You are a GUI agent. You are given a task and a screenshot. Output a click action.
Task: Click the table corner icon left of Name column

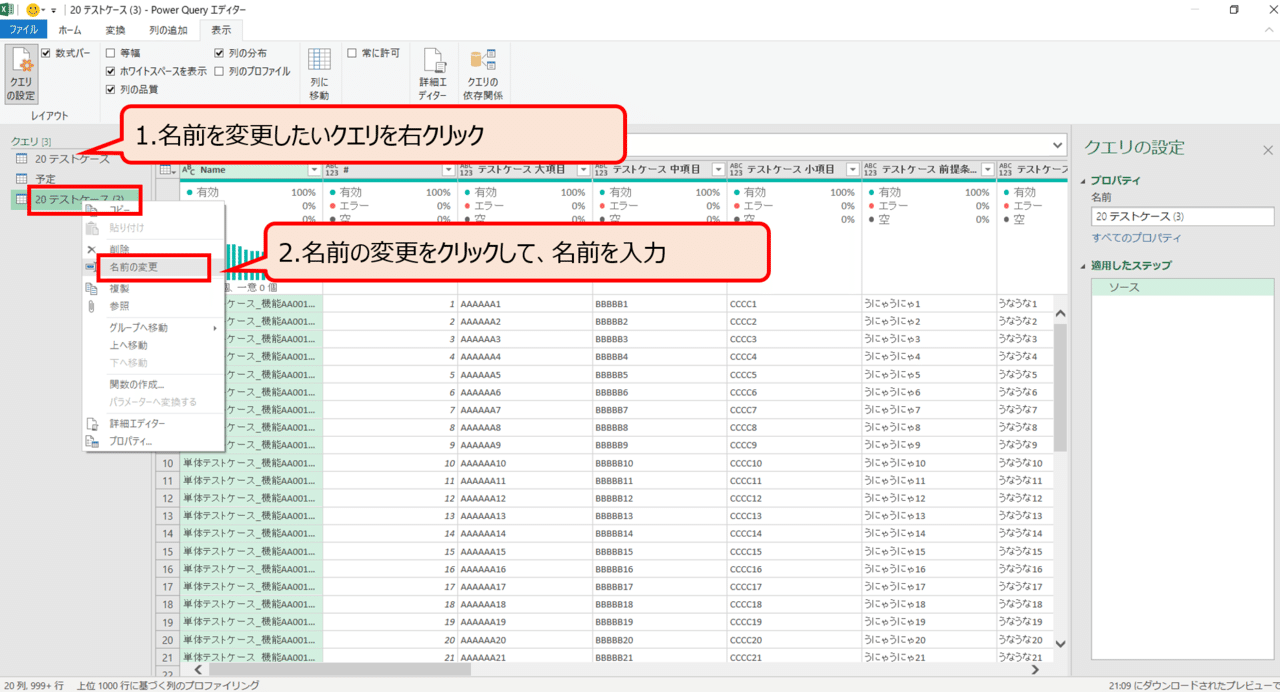click(168, 170)
